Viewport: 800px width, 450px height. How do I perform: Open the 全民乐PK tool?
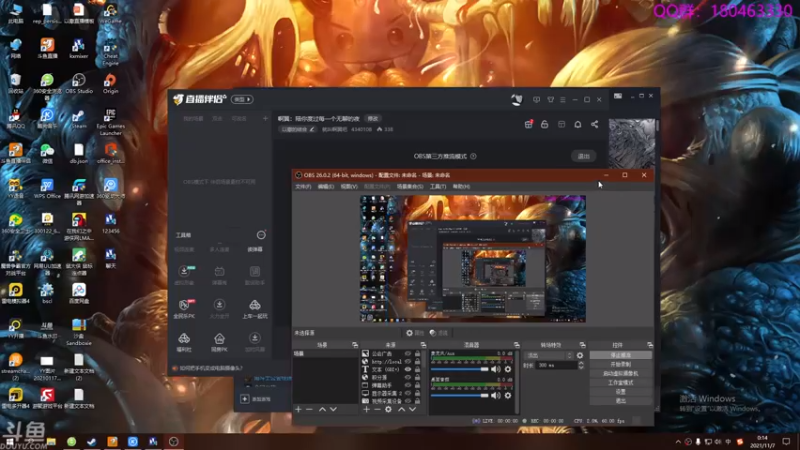tap(184, 309)
